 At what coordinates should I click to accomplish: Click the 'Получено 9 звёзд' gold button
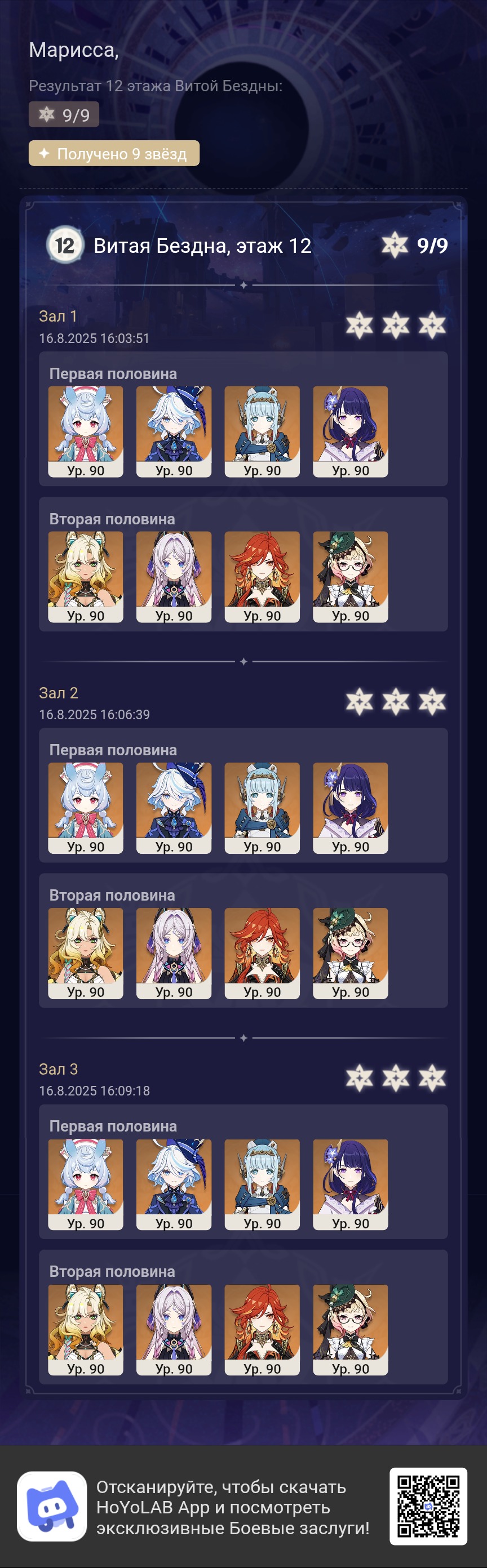point(114,153)
